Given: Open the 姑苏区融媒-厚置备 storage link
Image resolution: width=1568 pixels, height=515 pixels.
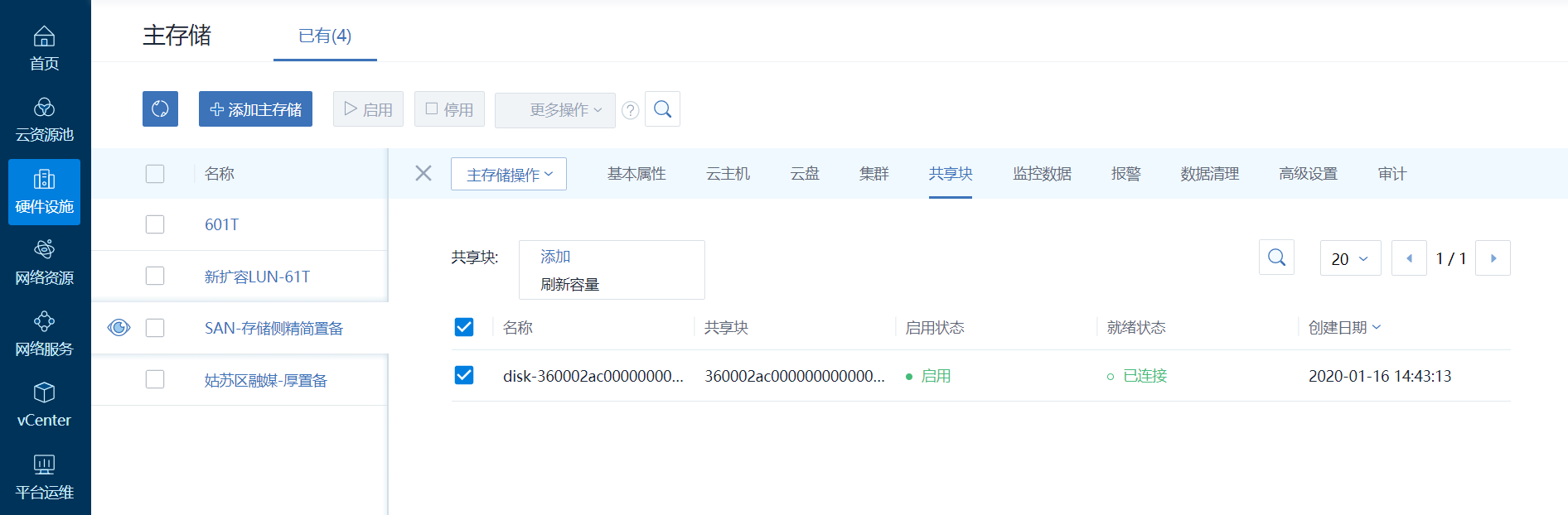Looking at the screenshot, I should pyautogui.click(x=266, y=380).
